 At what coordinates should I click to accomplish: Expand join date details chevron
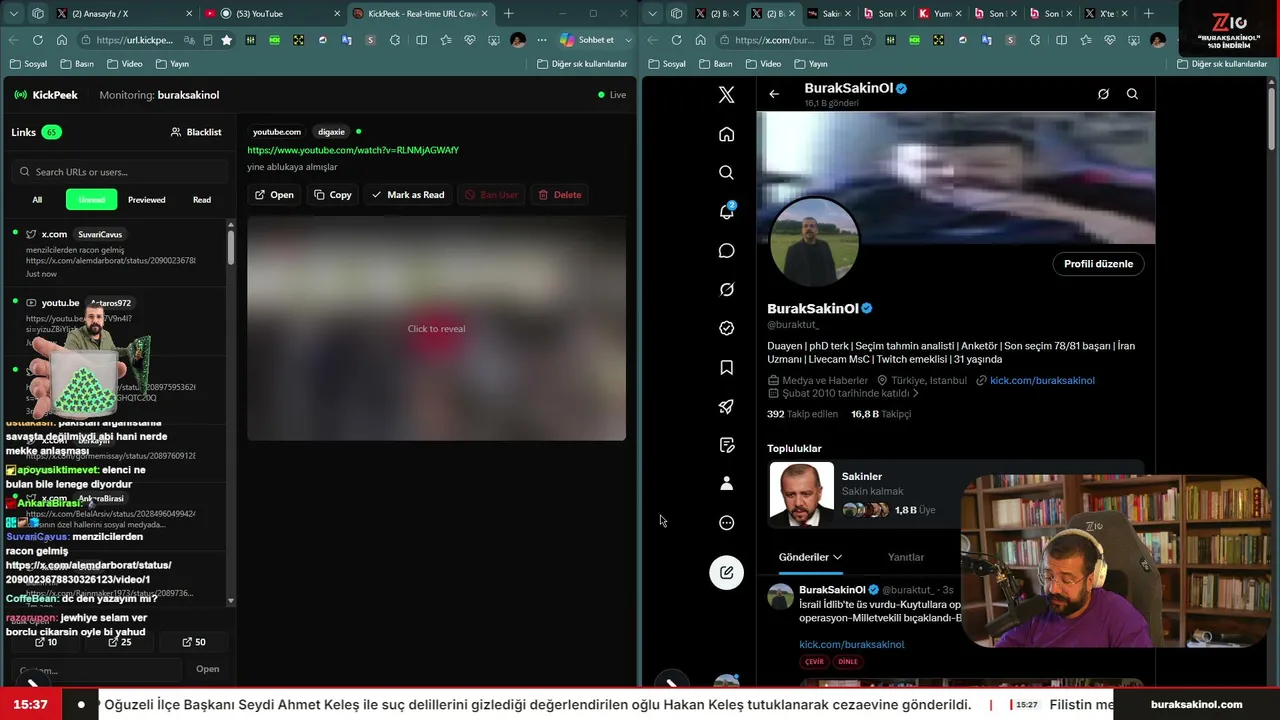(x=915, y=393)
